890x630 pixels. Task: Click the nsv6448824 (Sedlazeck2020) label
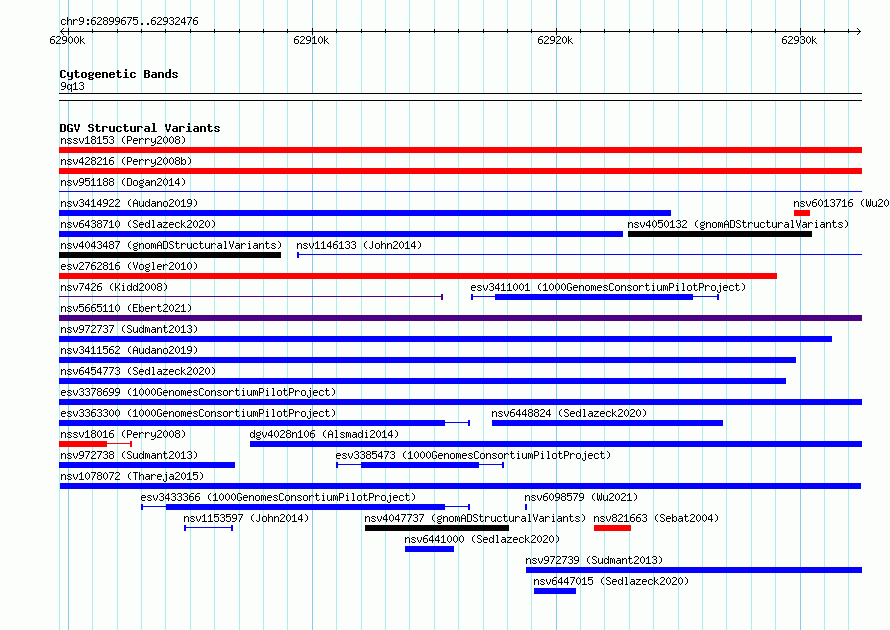pyautogui.click(x=569, y=413)
